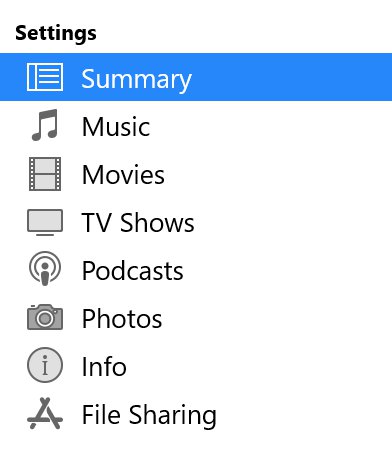Show the Photos sync label
This screenshot has height=449, width=392.
[122, 318]
